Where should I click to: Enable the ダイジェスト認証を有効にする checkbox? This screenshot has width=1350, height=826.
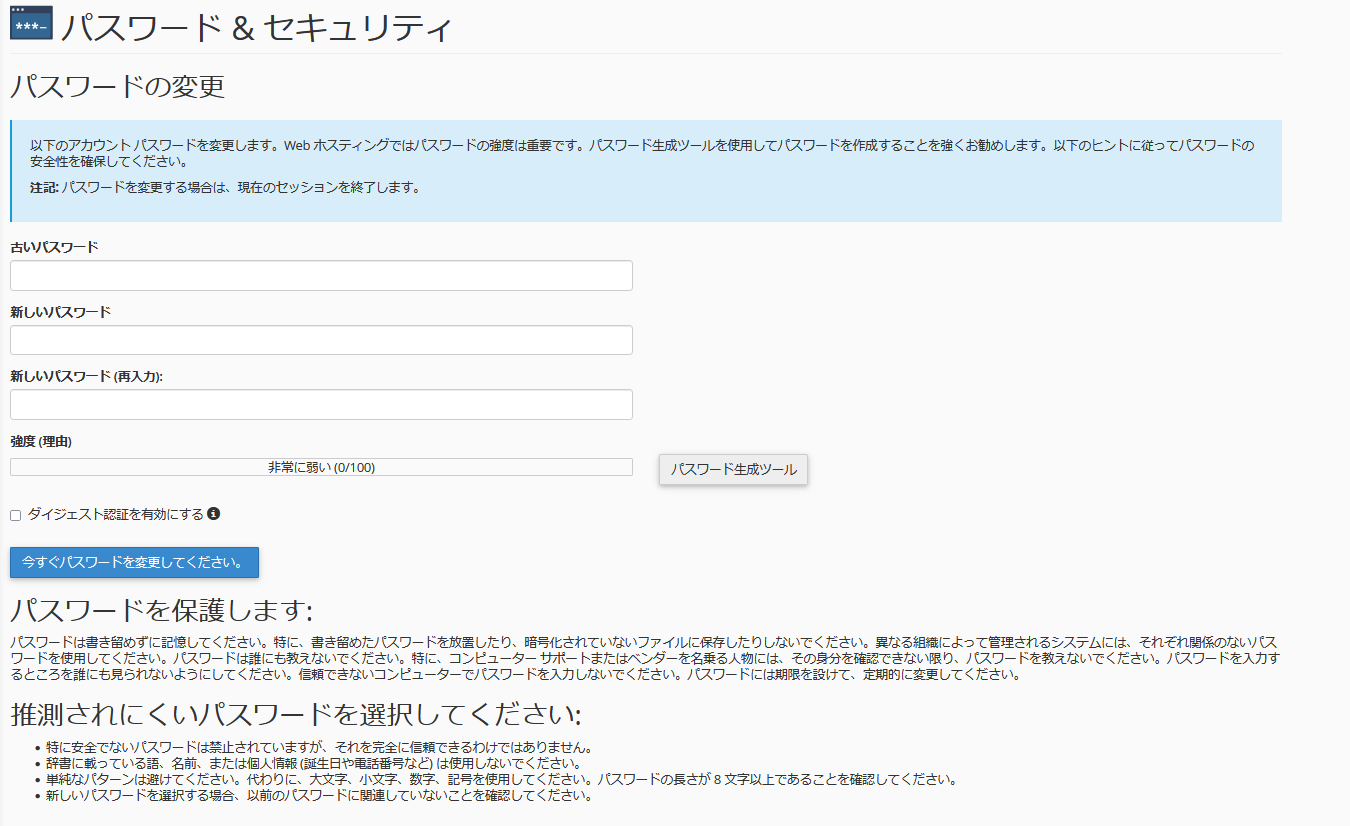15,515
